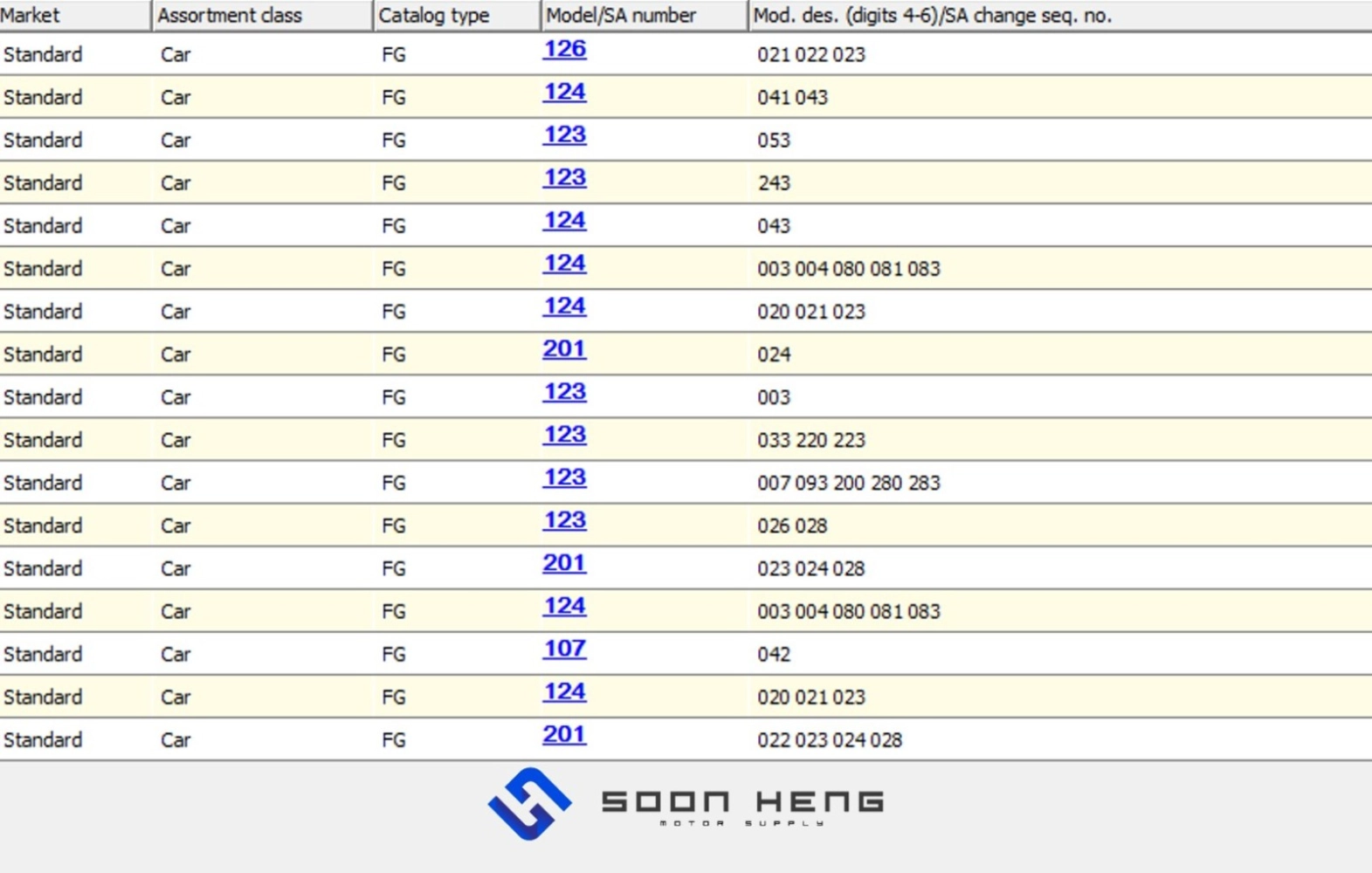Viewport: 1372px width, 873px height.
Task: Follow the 123 link in the 243 row
Action: (x=564, y=178)
